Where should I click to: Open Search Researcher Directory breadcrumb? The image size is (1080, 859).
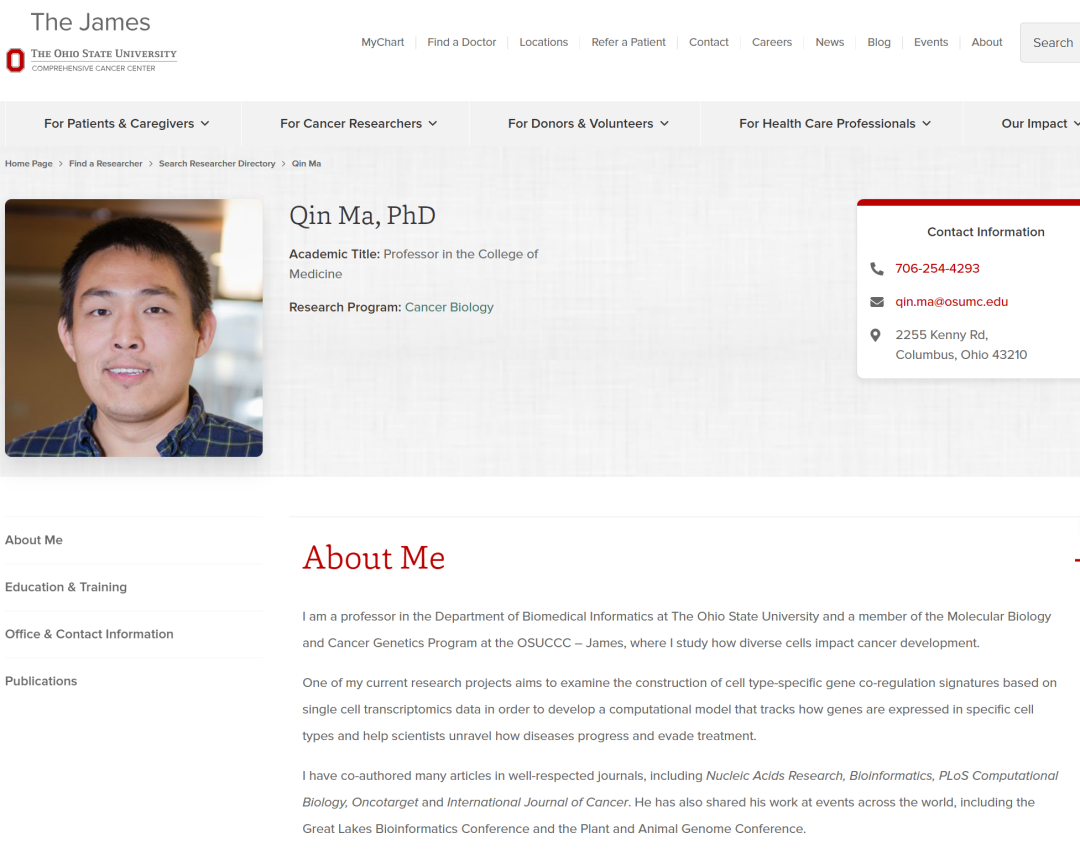click(217, 163)
